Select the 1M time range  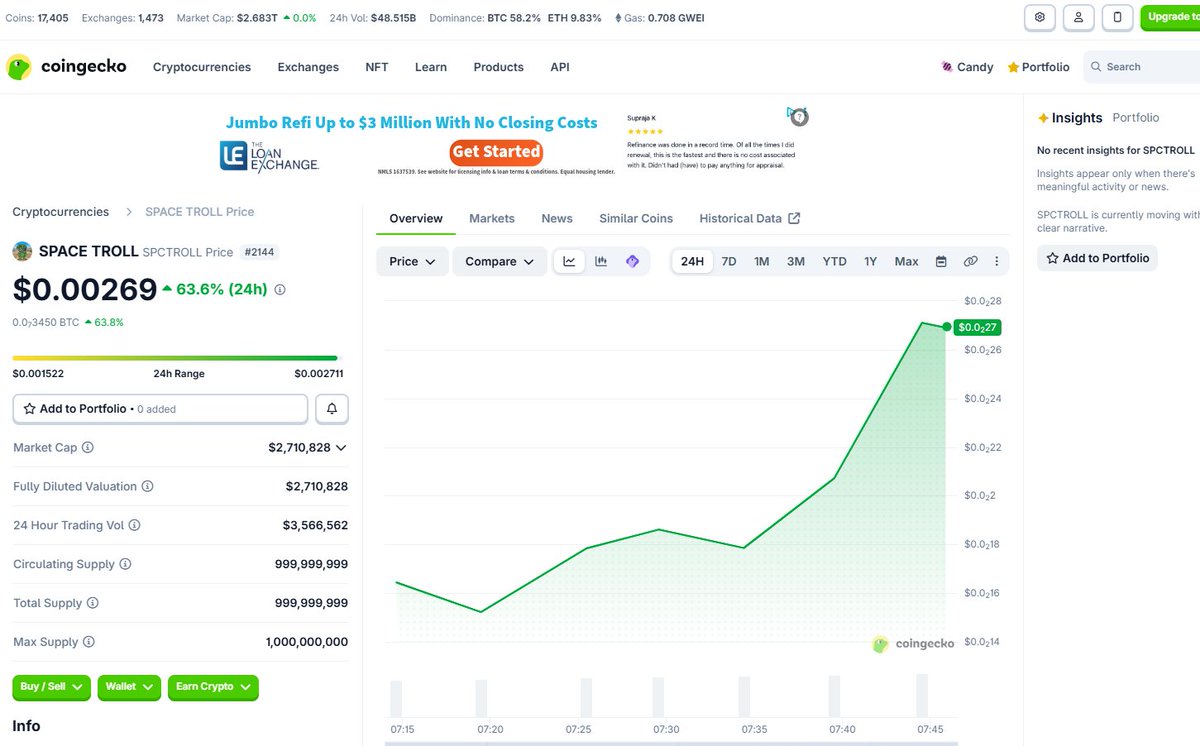[762, 261]
